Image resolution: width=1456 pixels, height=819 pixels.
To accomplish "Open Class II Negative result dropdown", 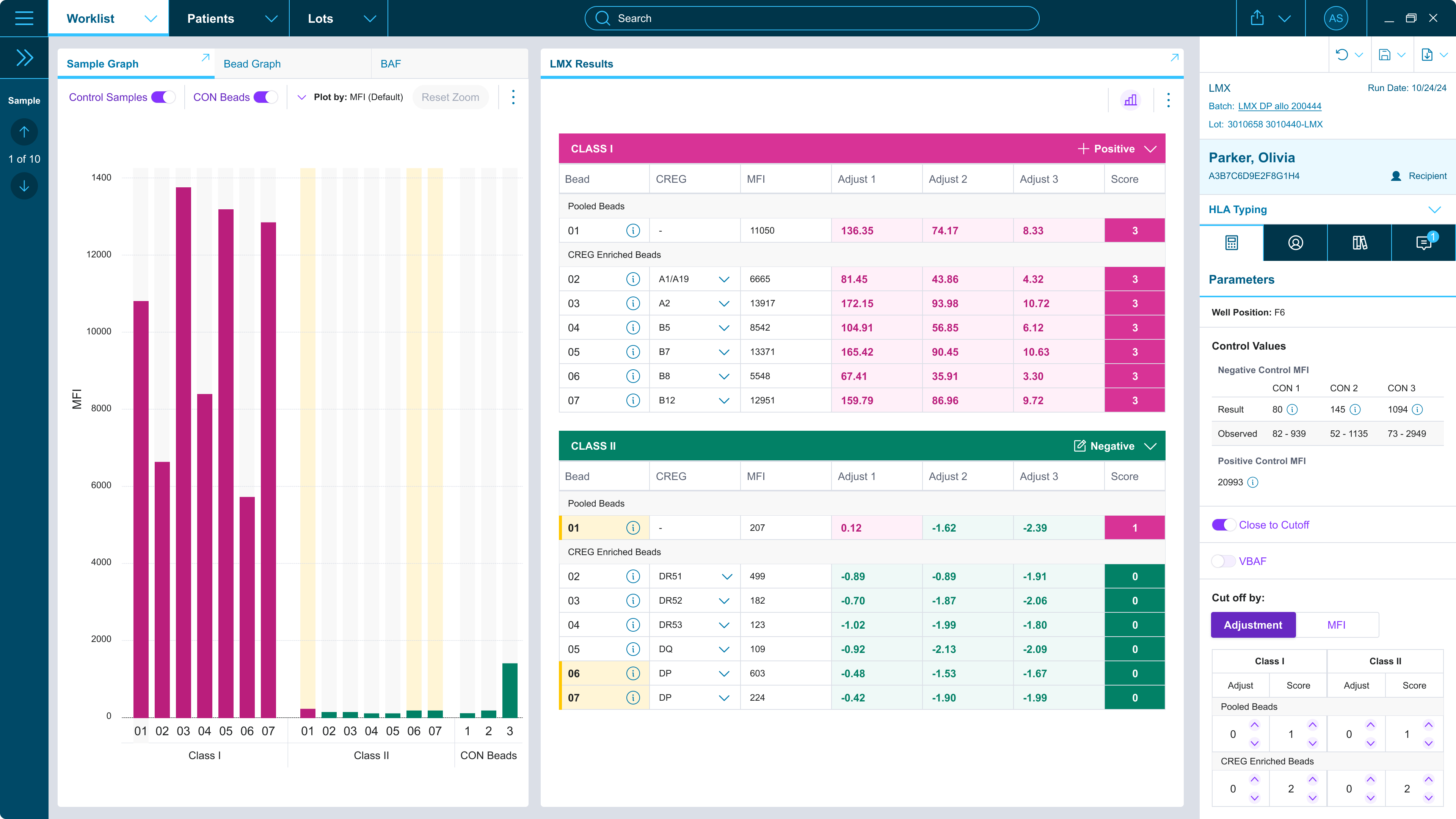I will click(x=1150, y=446).
